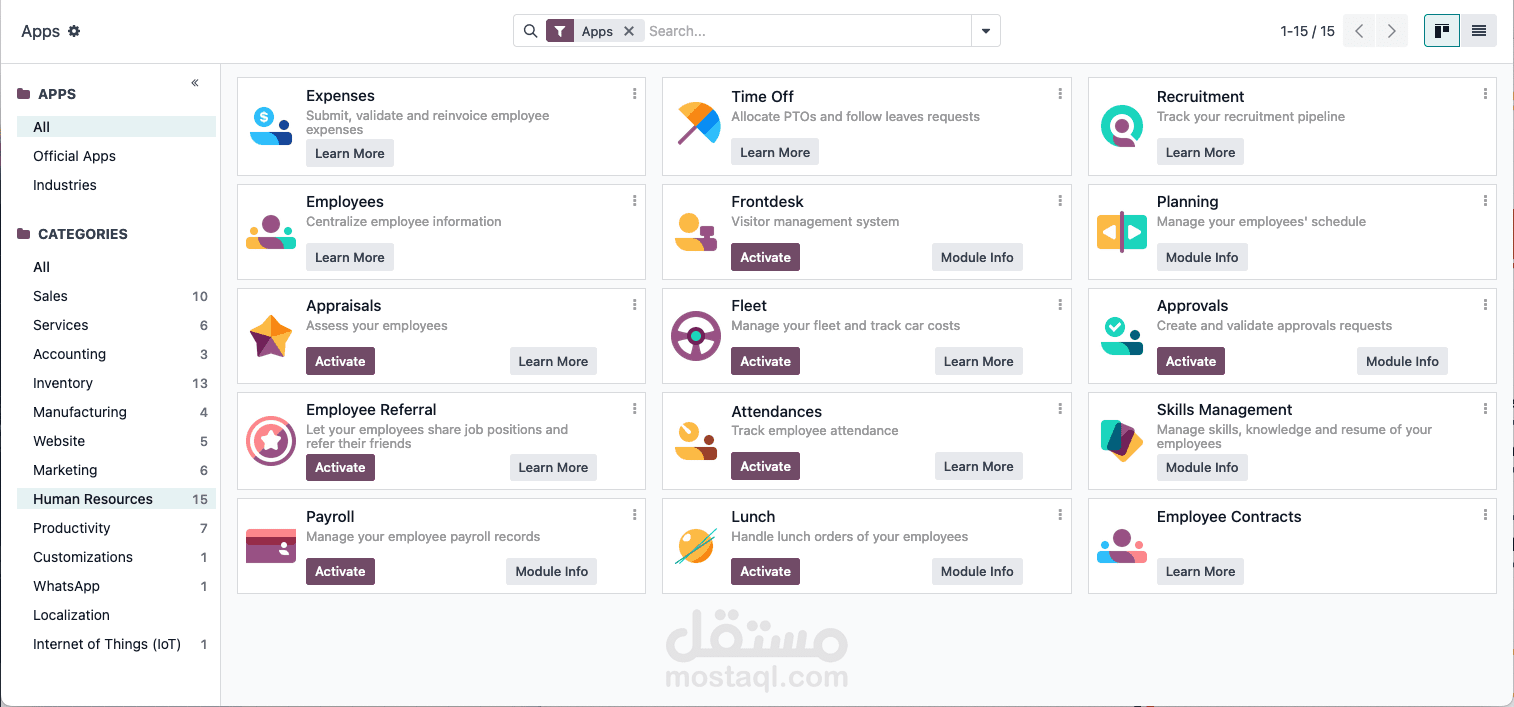Open Appraisals card three-dot menu
Image resolution: width=1514 pixels, height=707 pixels.
[x=635, y=304]
